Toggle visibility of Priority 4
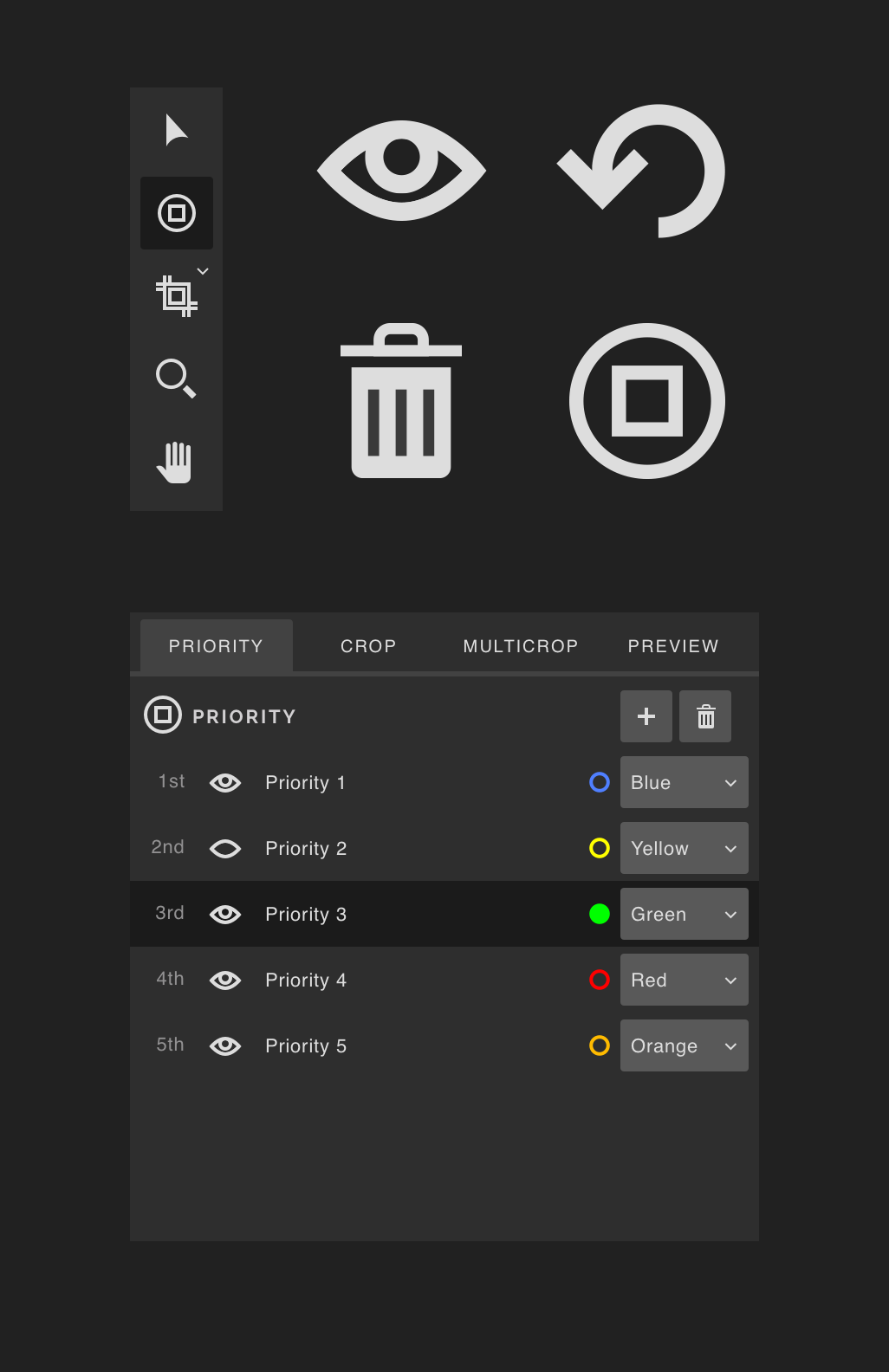The height and width of the screenshot is (1372, 889). pos(225,980)
